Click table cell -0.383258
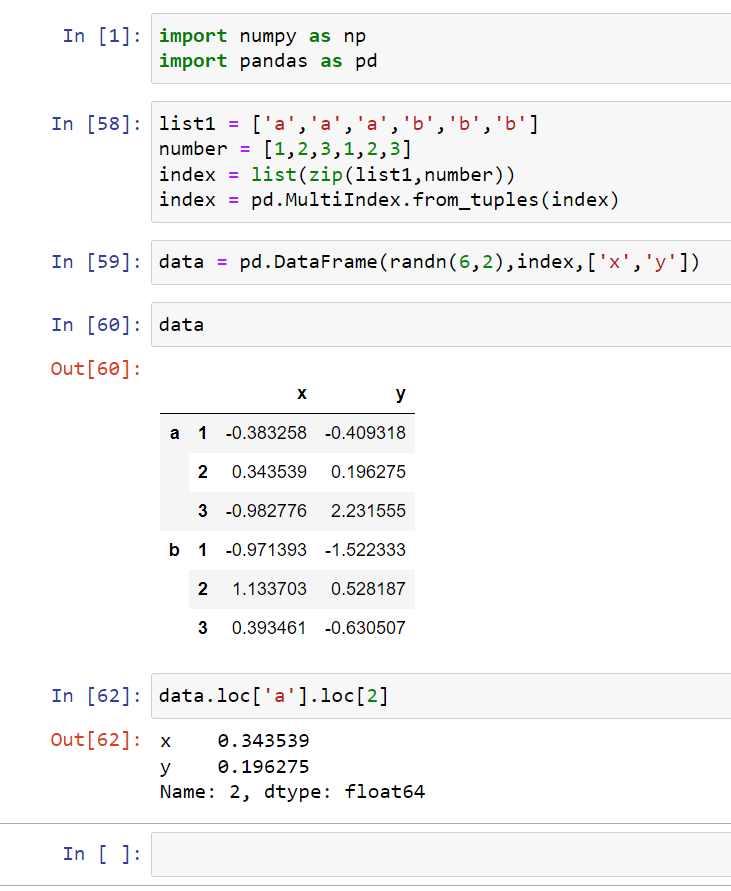The width and height of the screenshot is (731, 891). (266, 433)
